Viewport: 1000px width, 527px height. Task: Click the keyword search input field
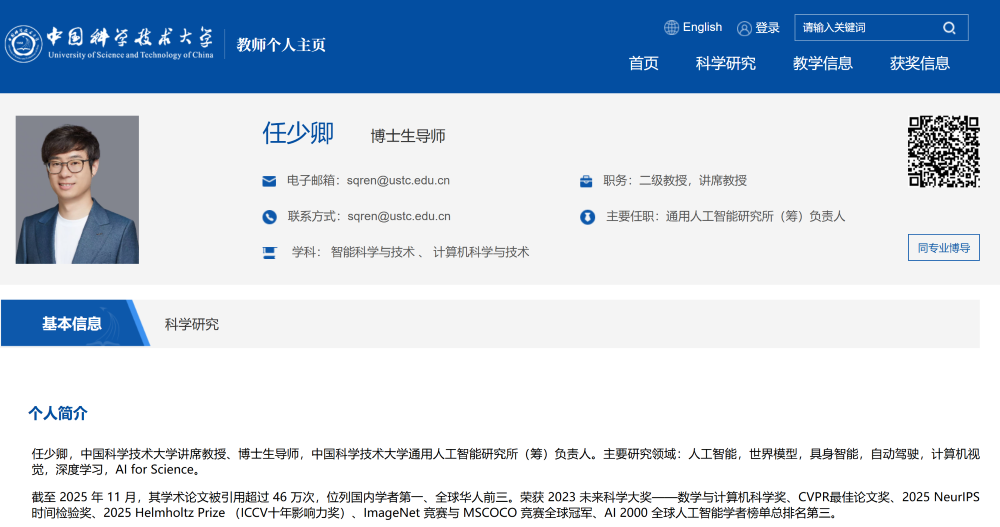pos(865,28)
